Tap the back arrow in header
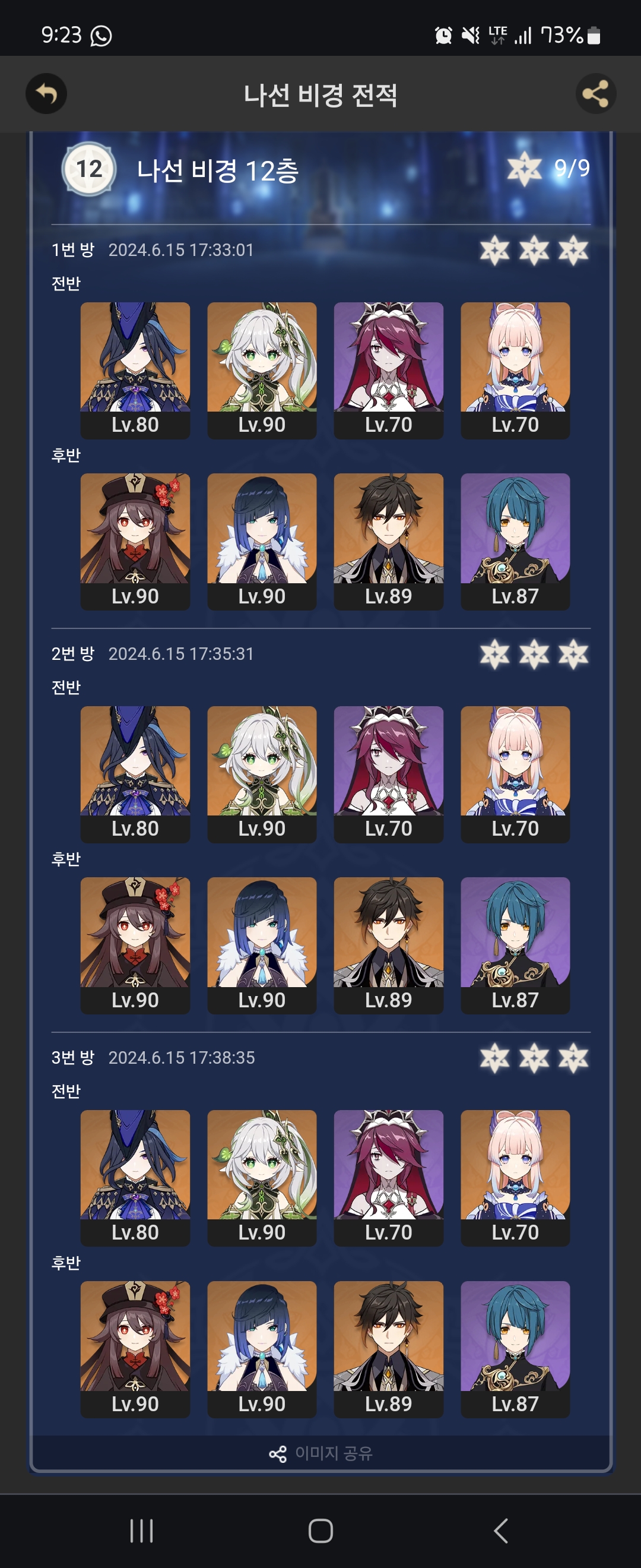The height and width of the screenshot is (1568, 641). [46, 94]
